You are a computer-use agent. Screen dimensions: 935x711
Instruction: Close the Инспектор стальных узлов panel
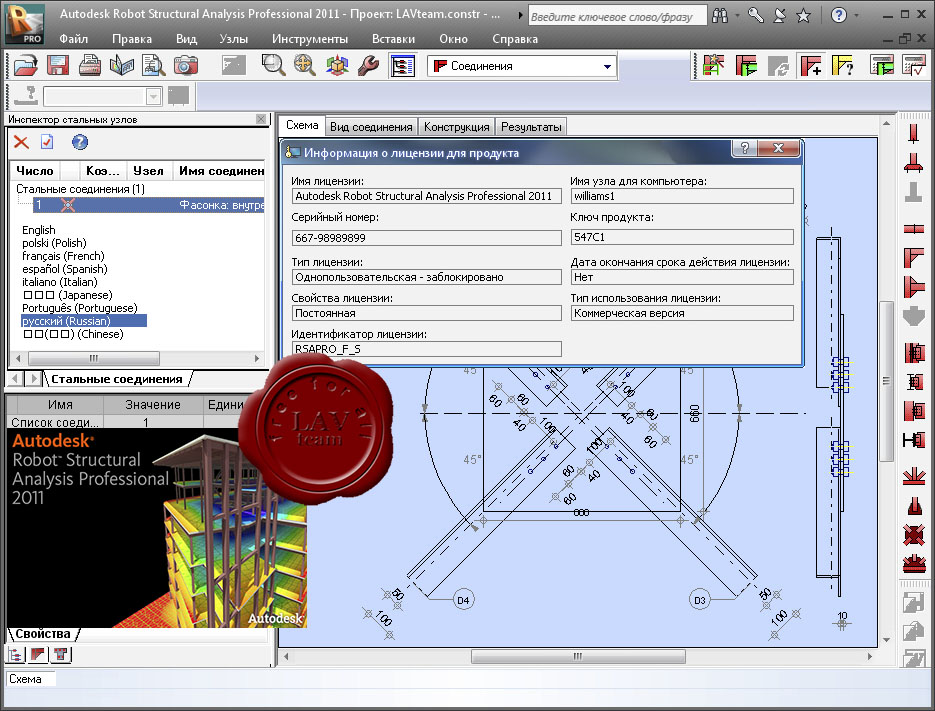261,119
